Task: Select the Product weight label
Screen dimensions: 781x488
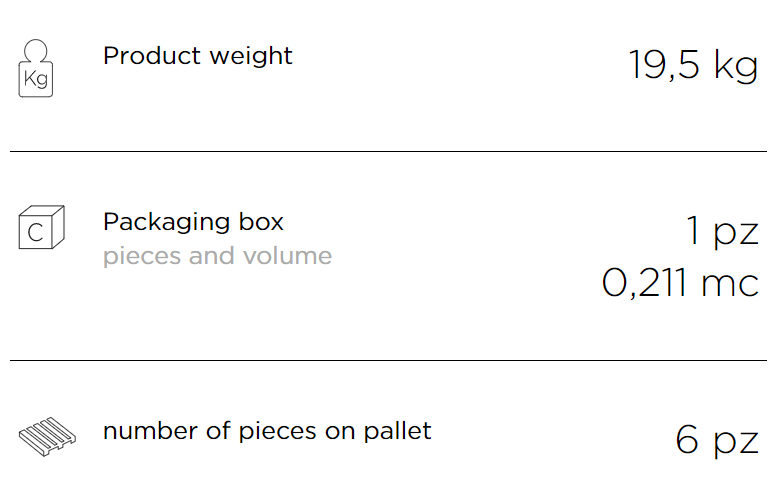Action: tap(198, 56)
